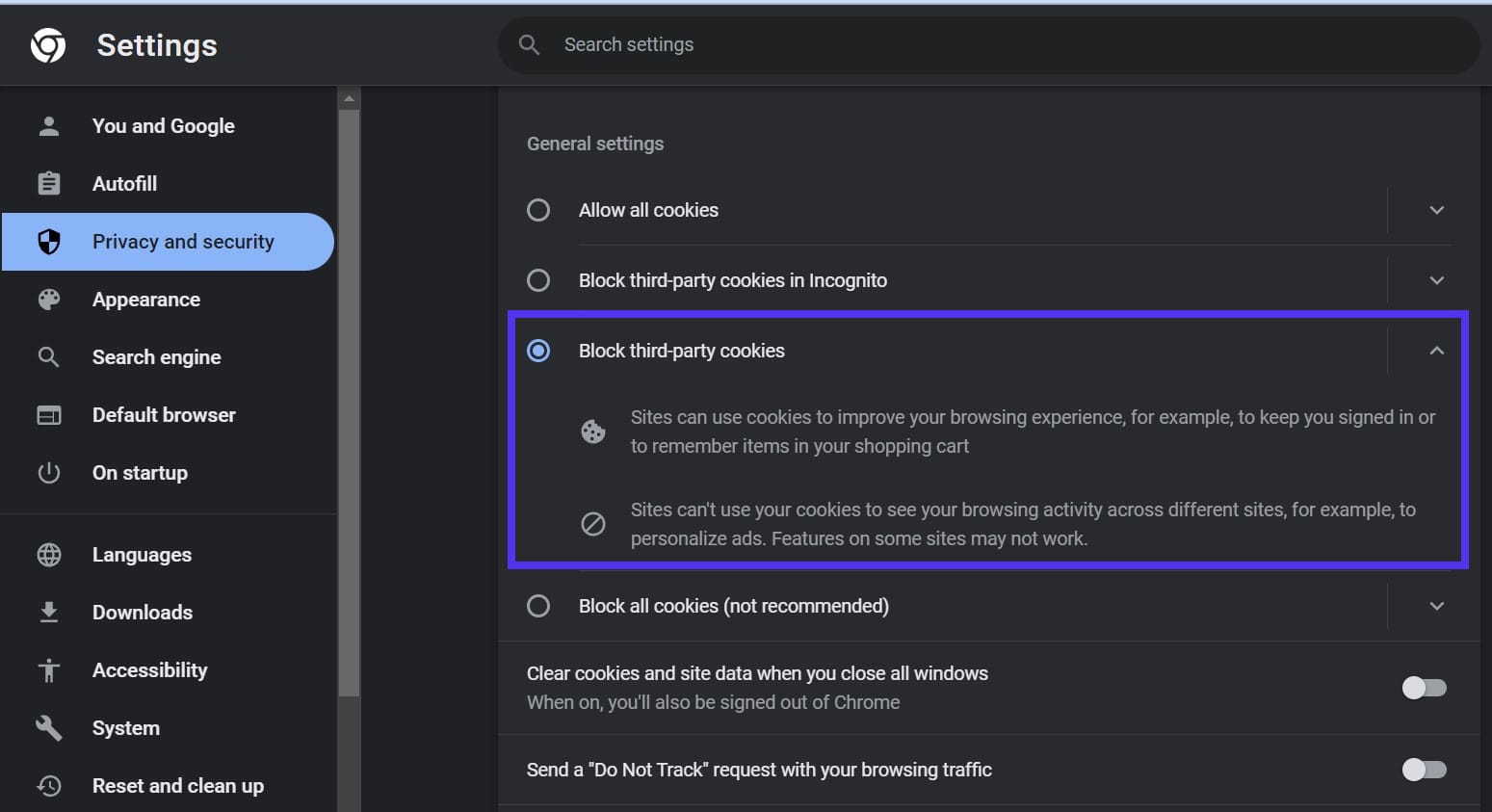Click the Send a "Do Not Track" request label
Image resolution: width=1492 pixels, height=812 pixels.
pos(759,770)
